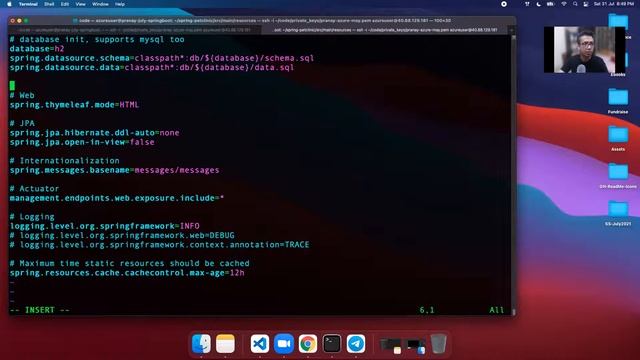Click the commented annotation=TRACE logging line
This screenshot has width=640, height=360.
pyautogui.click(x=159, y=244)
